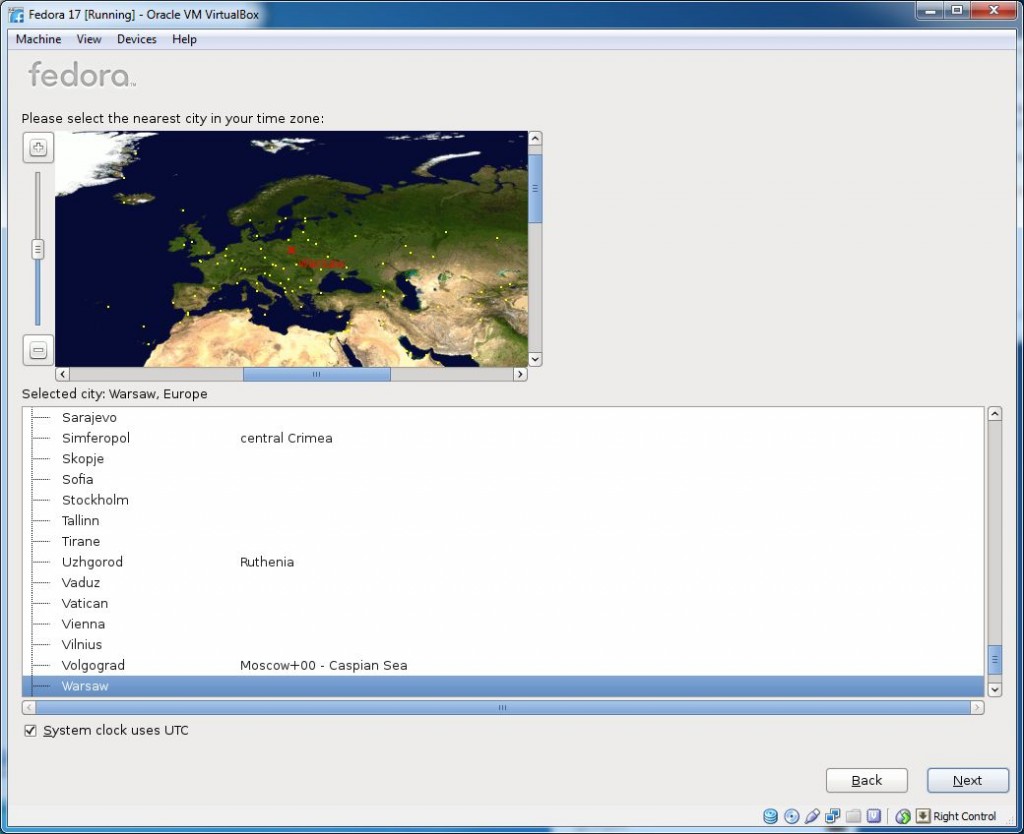Screen dimensions: 1024x834
Task: Click keyboard capture host key icon
Action: 923,816
